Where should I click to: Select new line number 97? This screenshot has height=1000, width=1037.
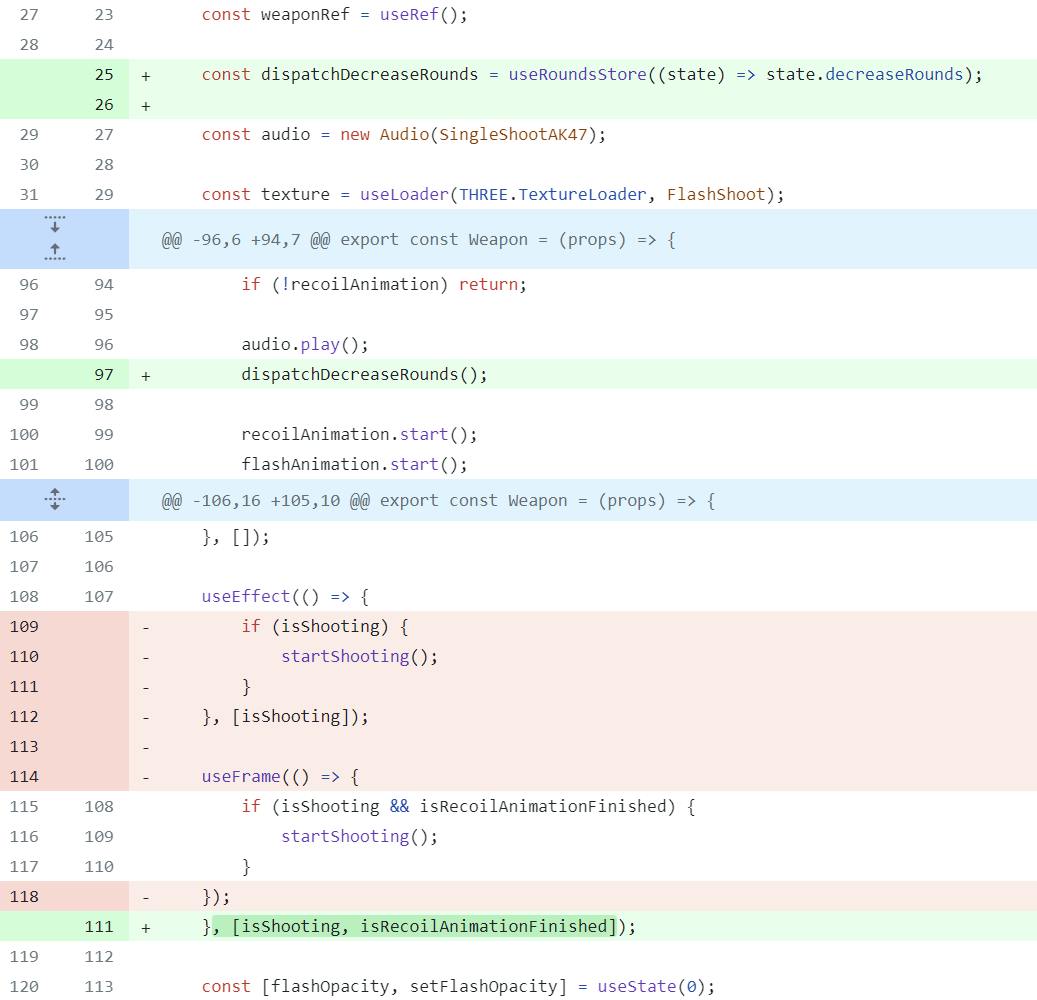click(x=104, y=375)
